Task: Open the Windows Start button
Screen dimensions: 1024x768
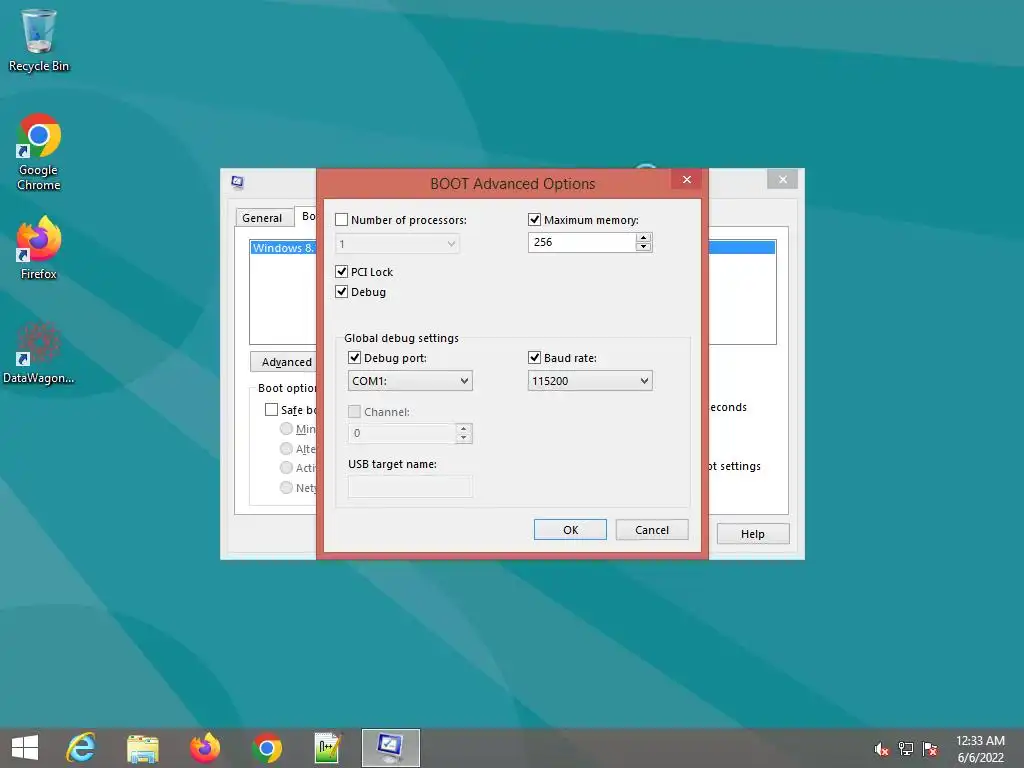Action: pos(25,748)
